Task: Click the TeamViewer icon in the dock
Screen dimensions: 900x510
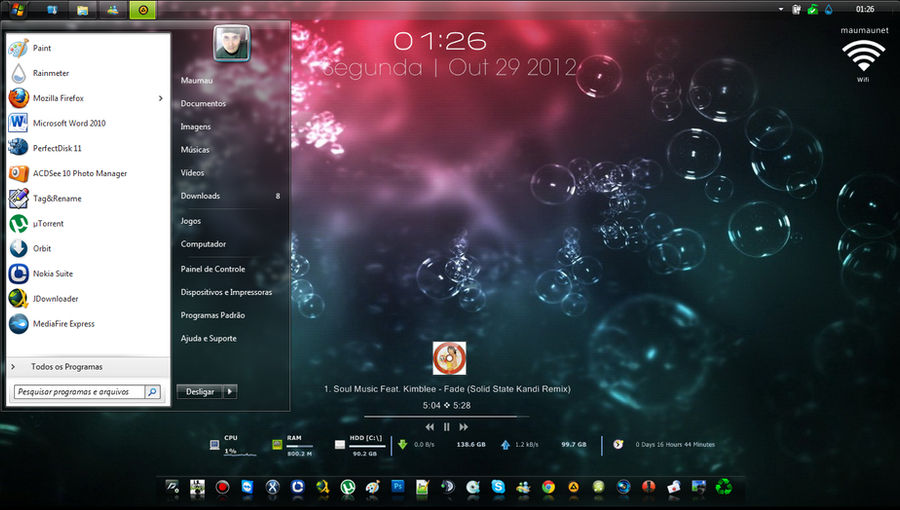Action: [x=247, y=487]
